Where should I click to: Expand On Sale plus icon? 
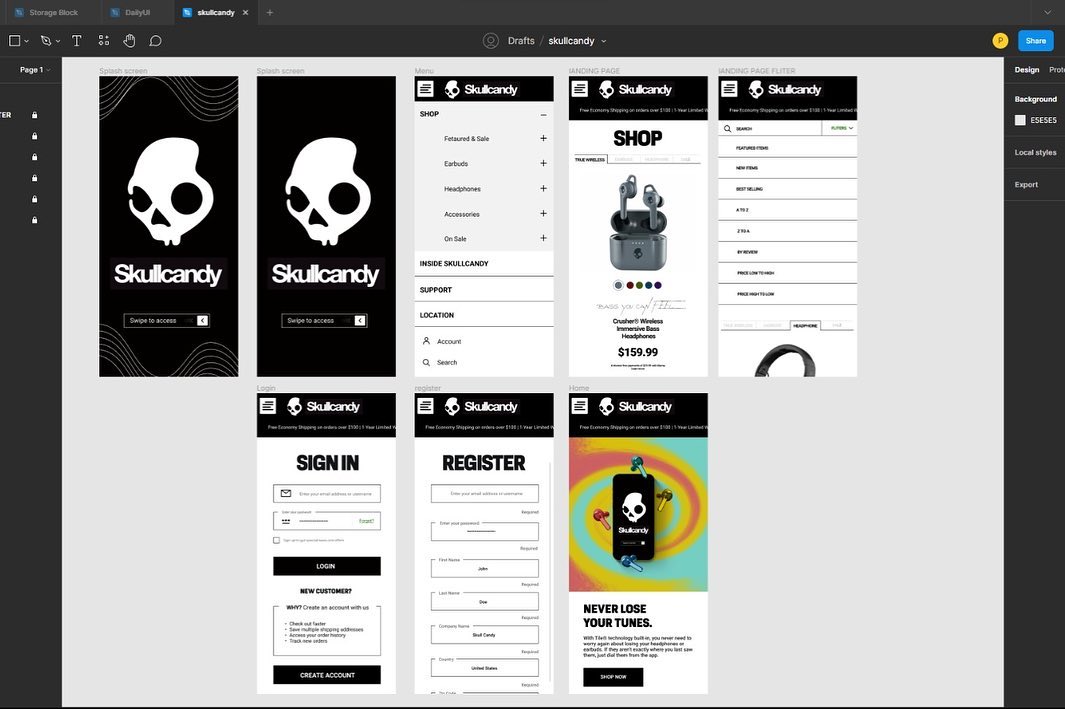pos(543,238)
